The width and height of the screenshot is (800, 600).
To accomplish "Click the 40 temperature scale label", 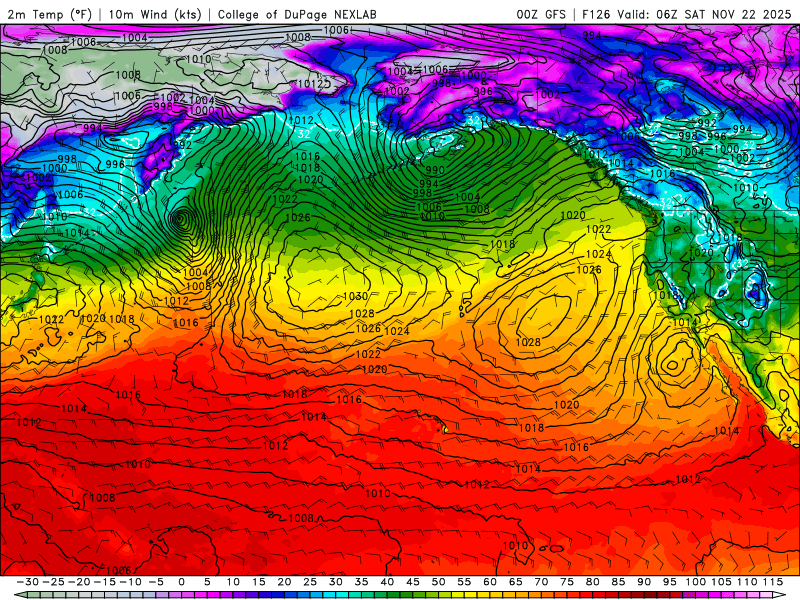I will pyautogui.click(x=387, y=582).
